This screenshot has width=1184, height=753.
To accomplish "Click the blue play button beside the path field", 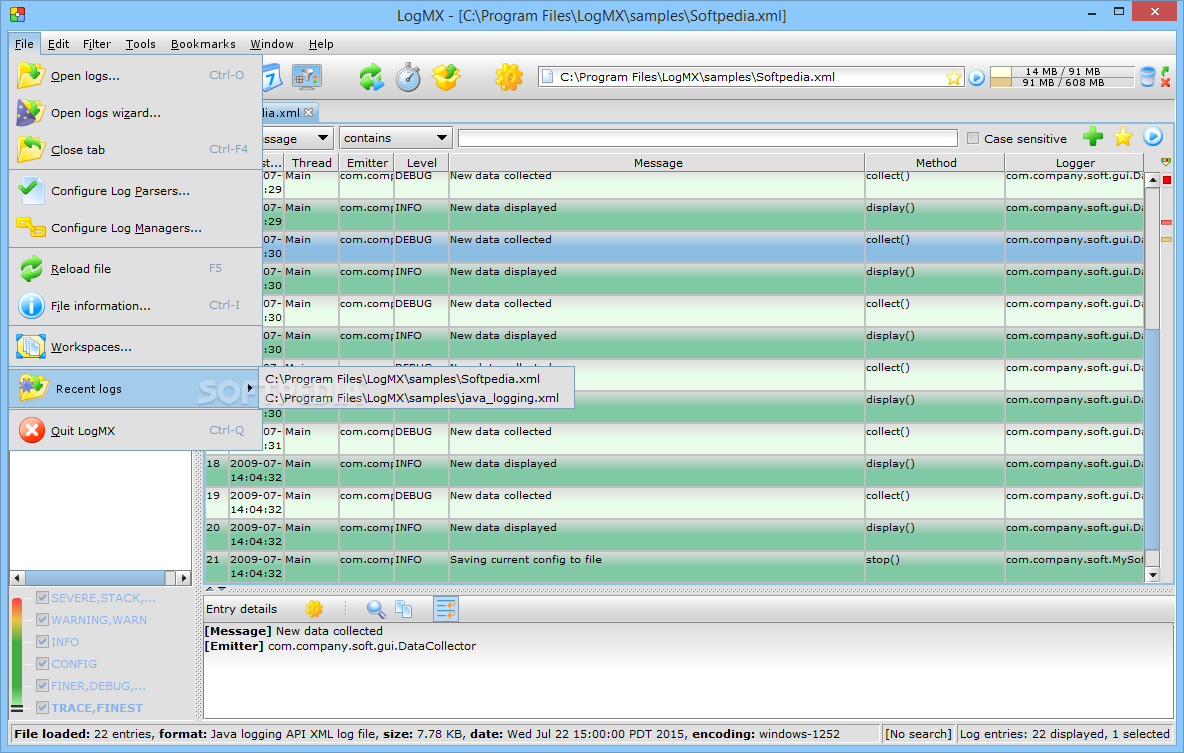I will tap(976, 77).
